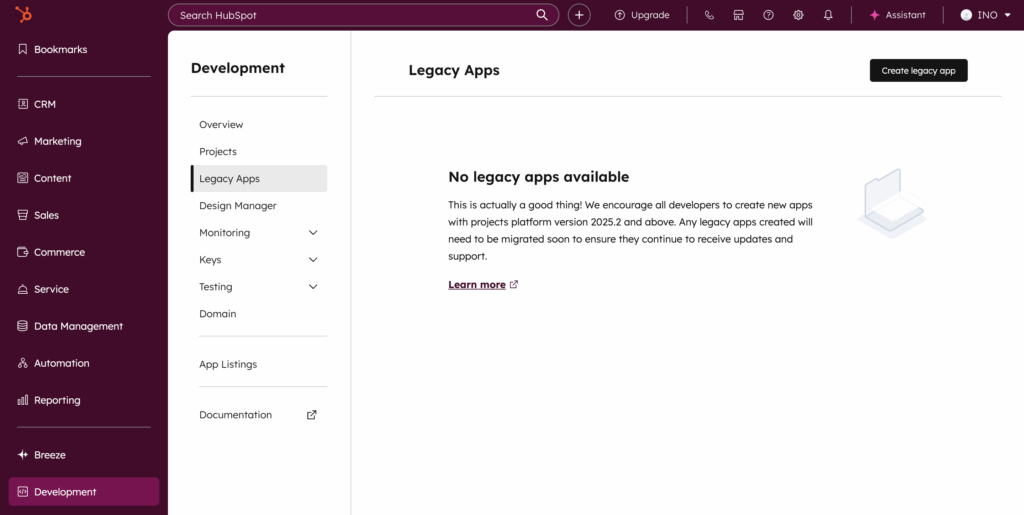Screen dimensions: 1024x515
Task: Open Documentation external link
Action: (236, 415)
